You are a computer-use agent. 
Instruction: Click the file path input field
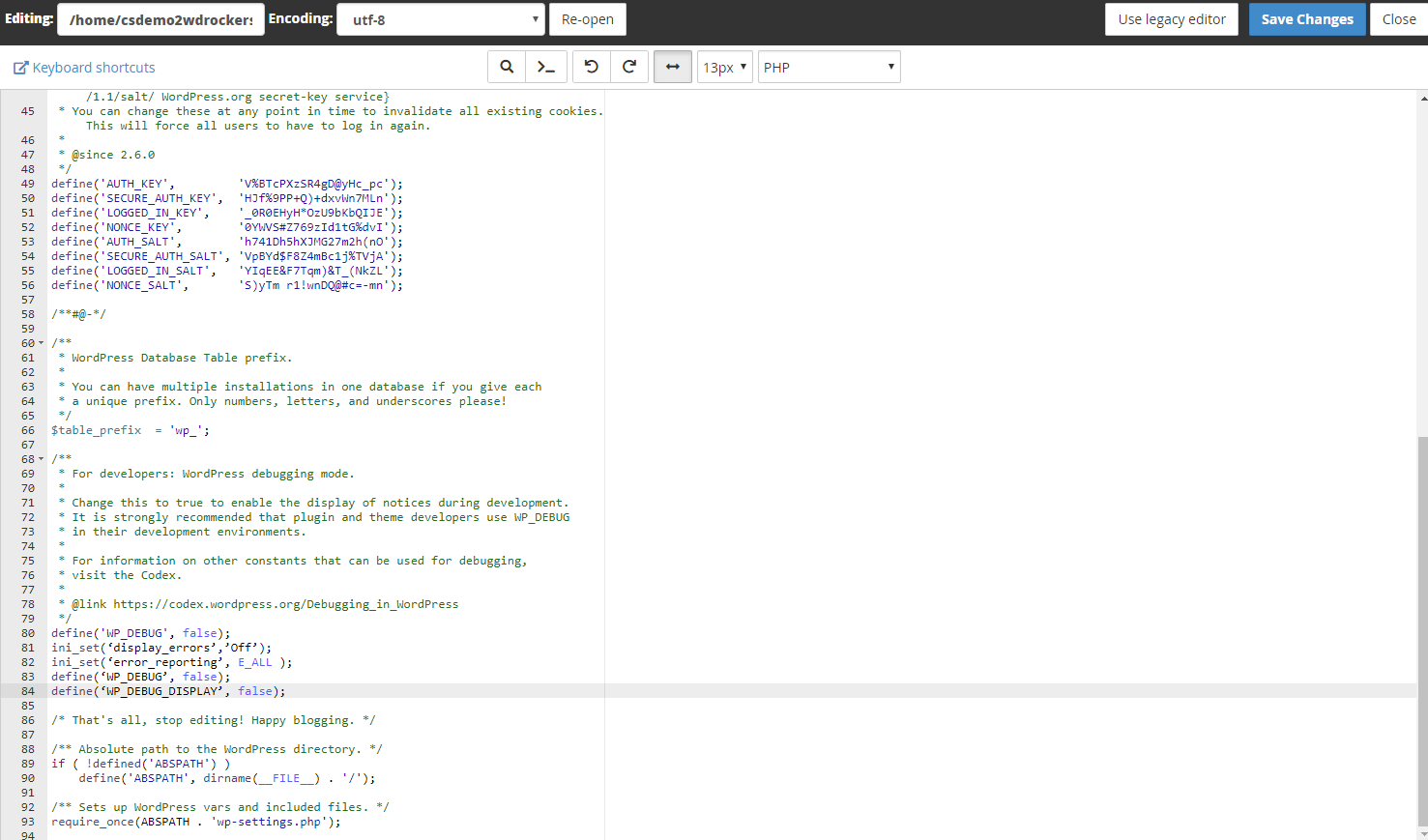click(160, 19)
